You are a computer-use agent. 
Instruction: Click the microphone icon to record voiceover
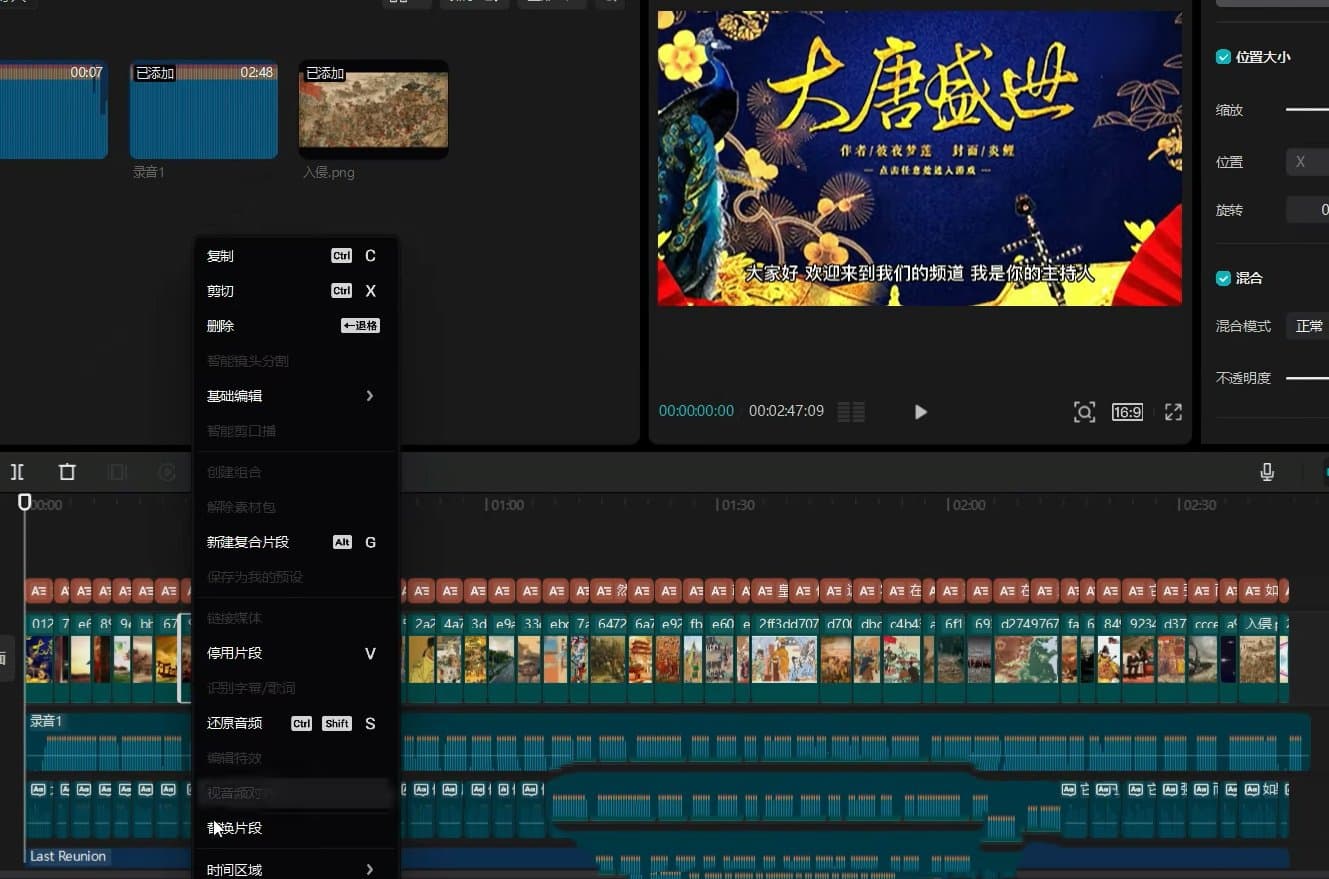click(x=1267, y=471)
